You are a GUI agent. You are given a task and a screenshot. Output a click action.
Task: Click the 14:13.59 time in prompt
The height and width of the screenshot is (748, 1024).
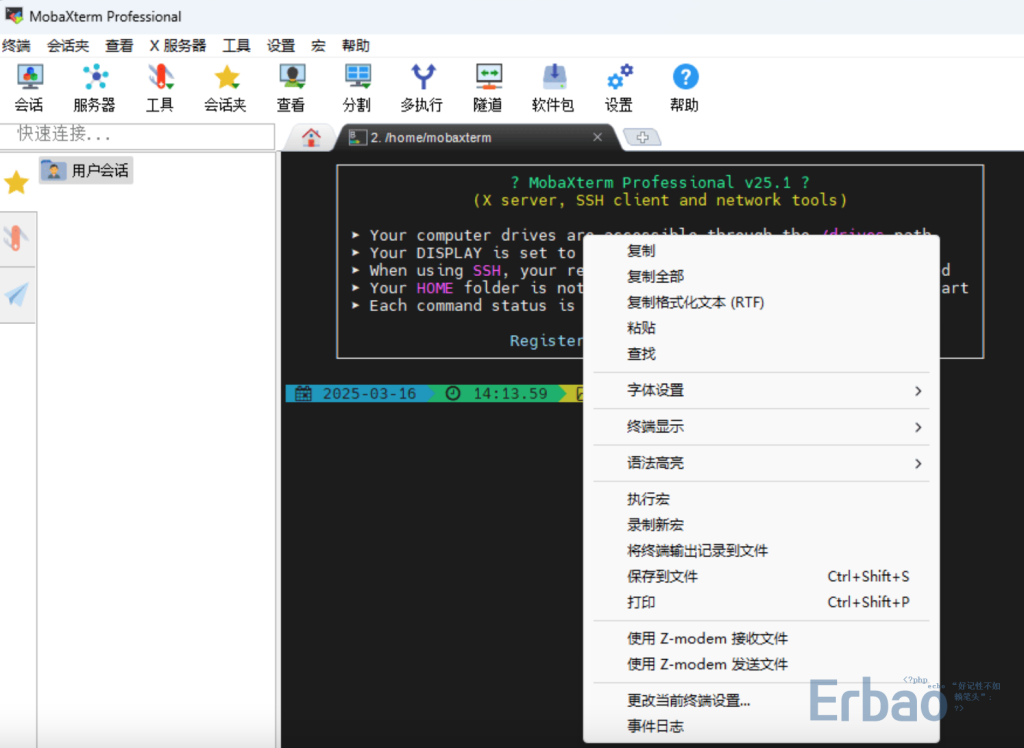pyautogui.click(x=510, y=393)
